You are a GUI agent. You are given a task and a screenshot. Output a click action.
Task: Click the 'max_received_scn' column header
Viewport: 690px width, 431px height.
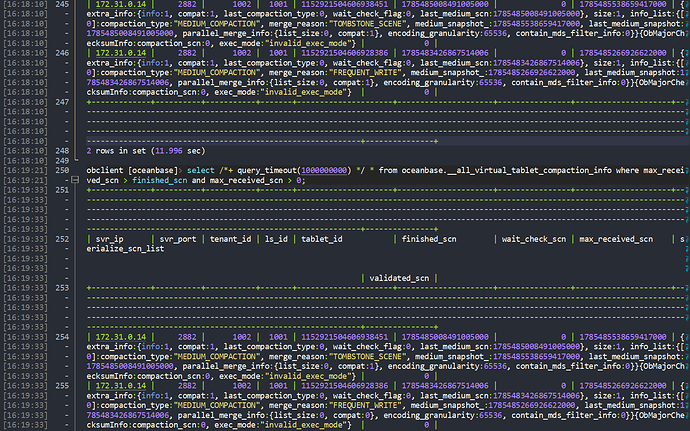tap(616, 239)
